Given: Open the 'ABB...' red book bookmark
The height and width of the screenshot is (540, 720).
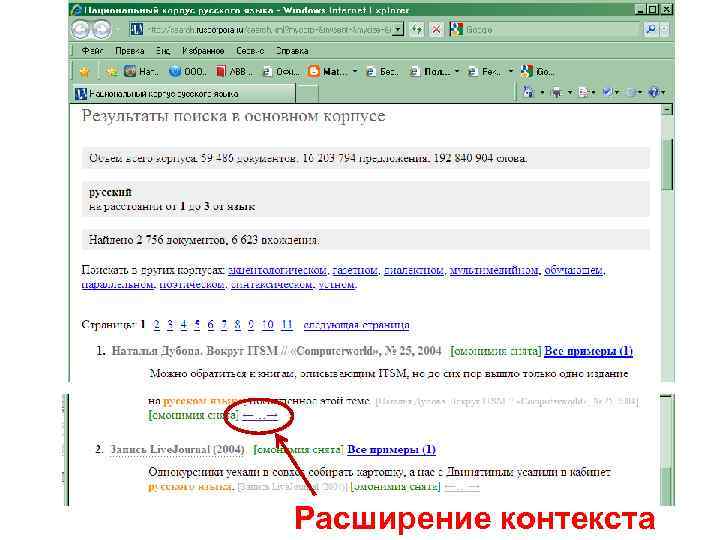Looking at the screenshot, I should (x=234, y=72).
